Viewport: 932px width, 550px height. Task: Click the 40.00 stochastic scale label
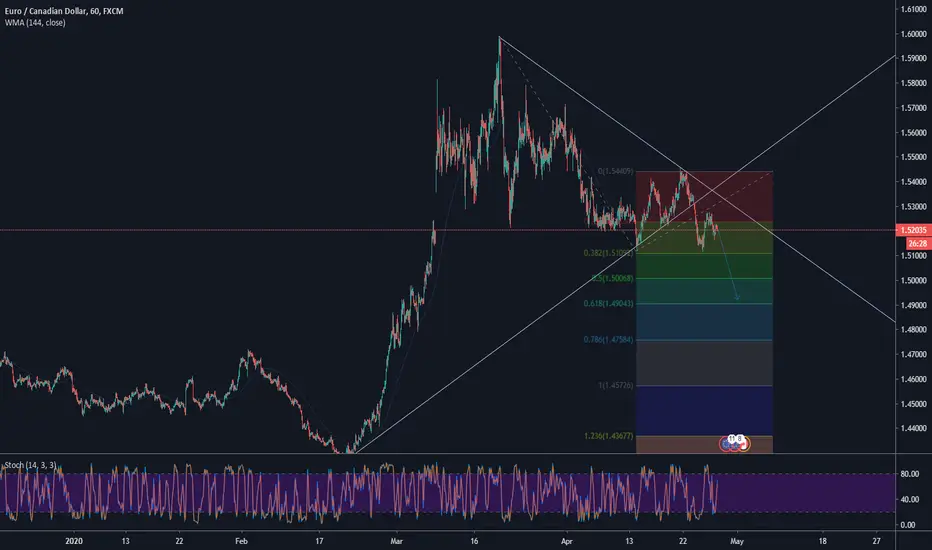(909, 499)
